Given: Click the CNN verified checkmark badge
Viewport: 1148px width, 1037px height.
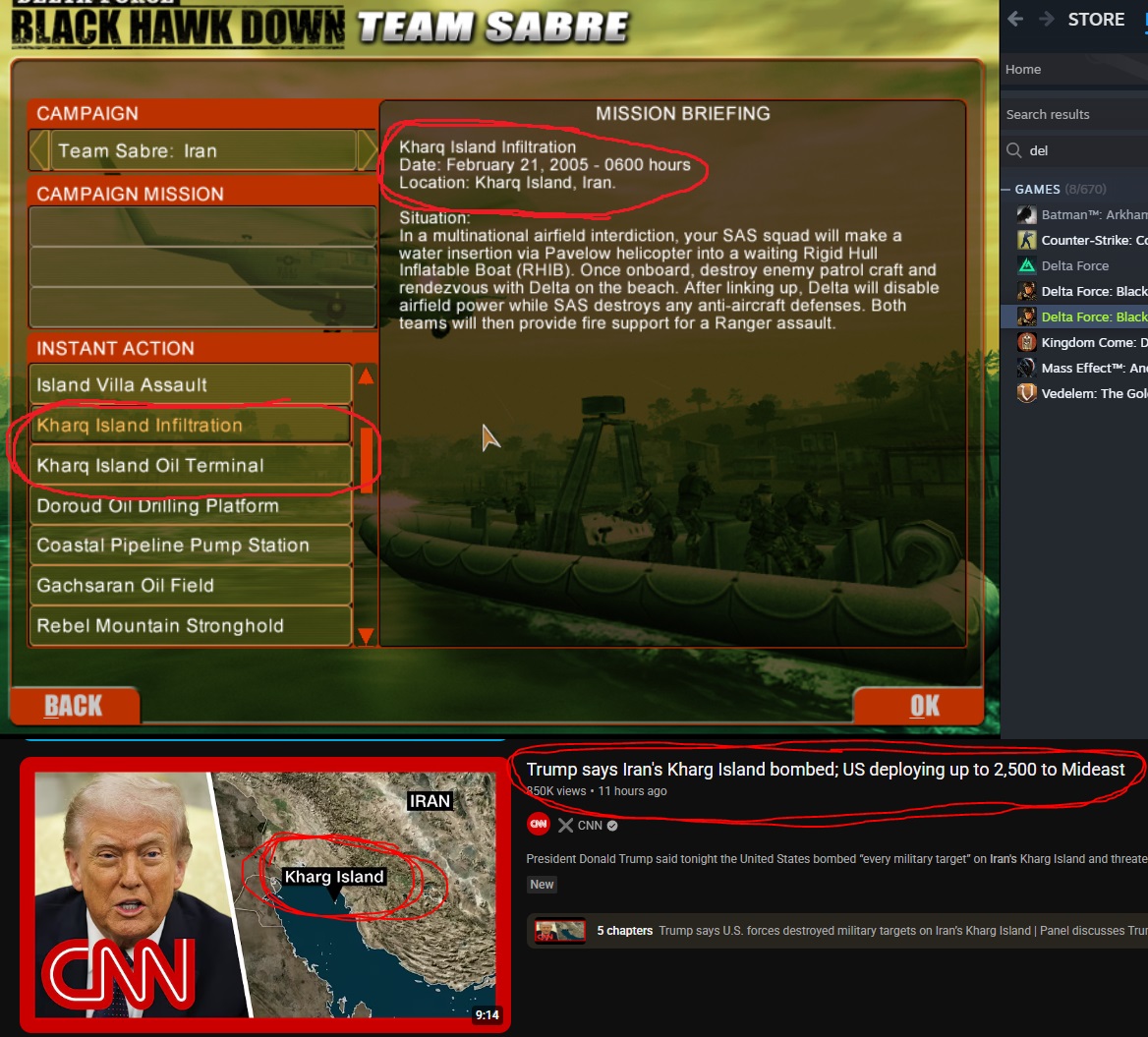Looking at the screenshot, I should pyautogui.click(x=612, y=826).
